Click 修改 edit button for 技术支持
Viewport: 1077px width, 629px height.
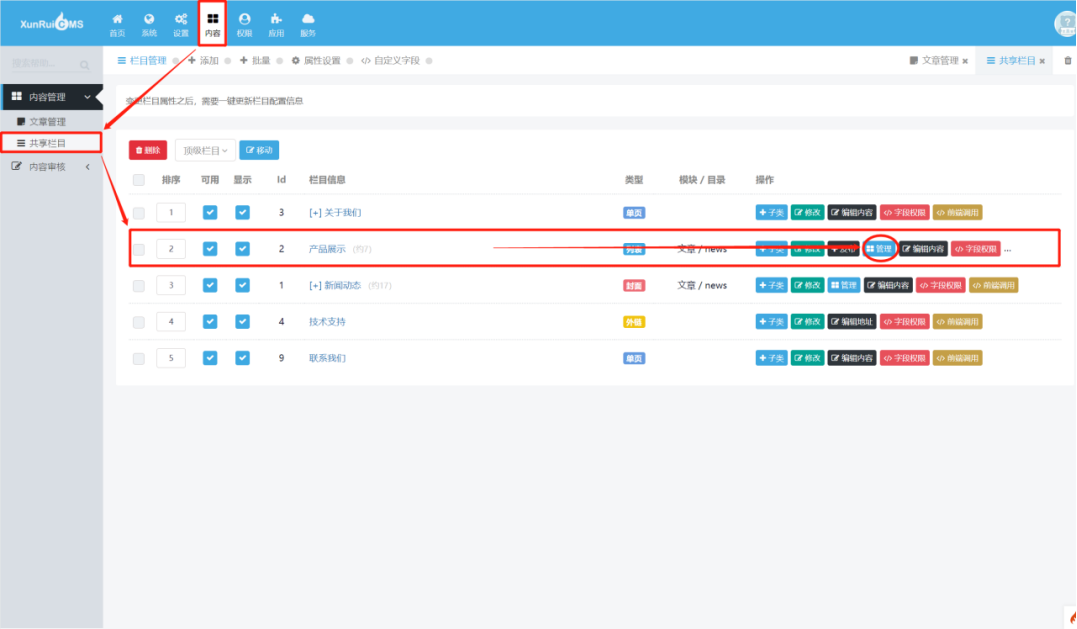pyautogui.click(x=807, y=321)
